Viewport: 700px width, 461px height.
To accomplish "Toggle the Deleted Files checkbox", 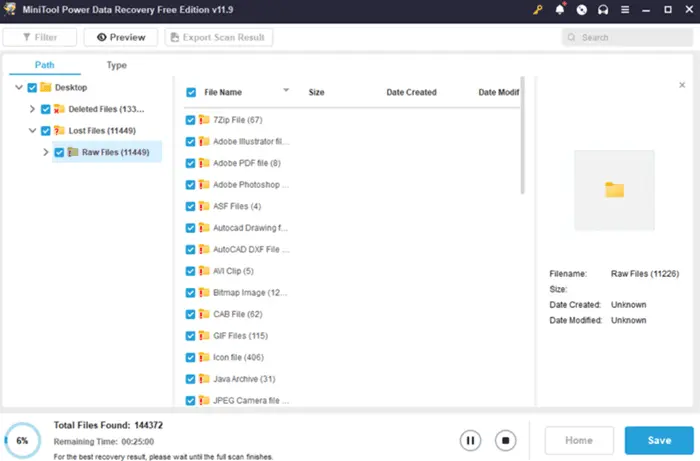I will [46, 109].
